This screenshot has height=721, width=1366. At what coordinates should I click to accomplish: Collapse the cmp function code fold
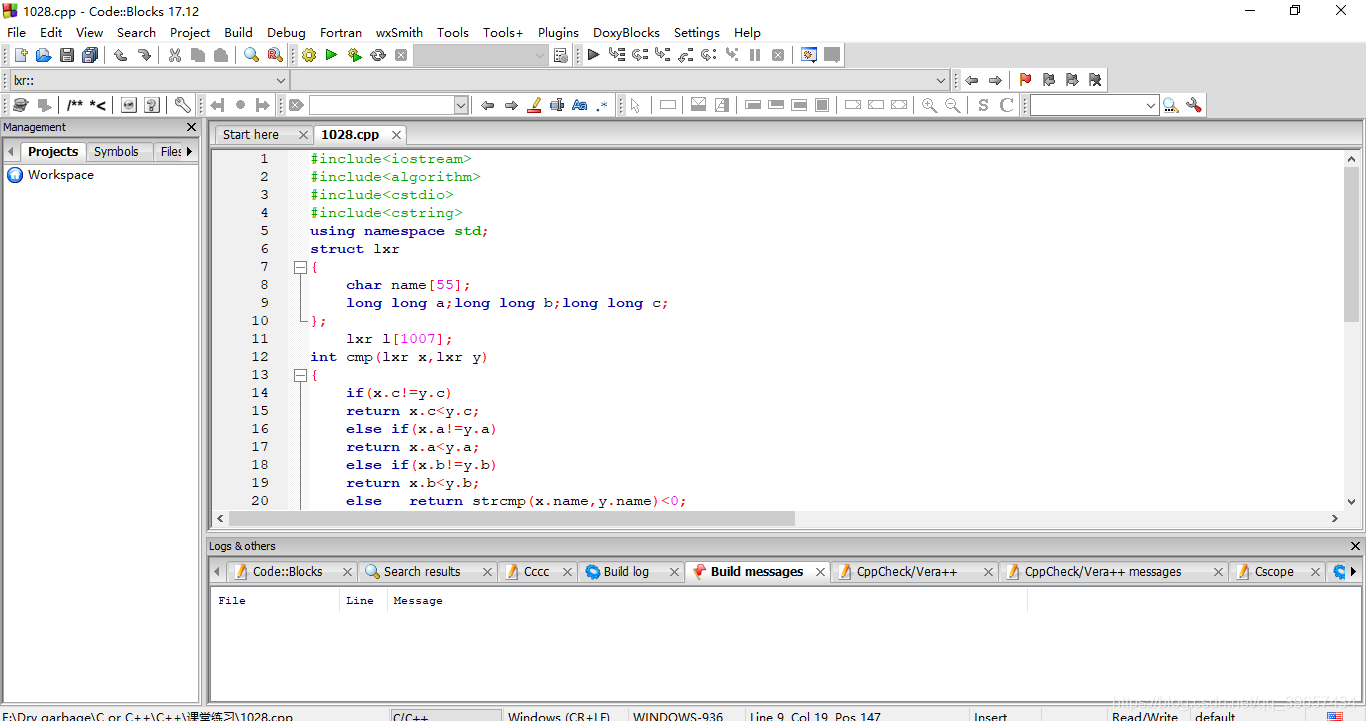[299, 375]
